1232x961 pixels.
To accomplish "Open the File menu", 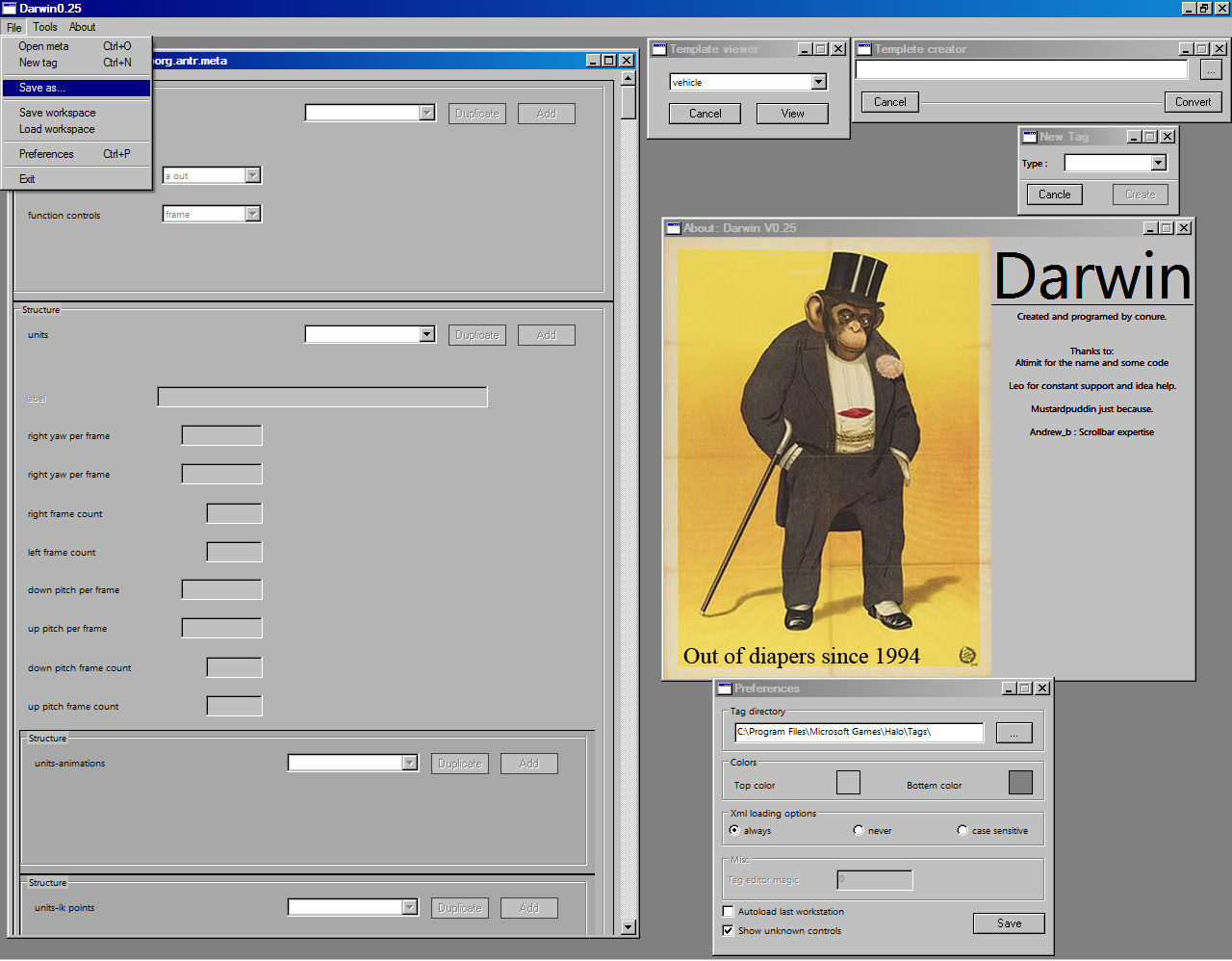I will (x=13, y=27).
